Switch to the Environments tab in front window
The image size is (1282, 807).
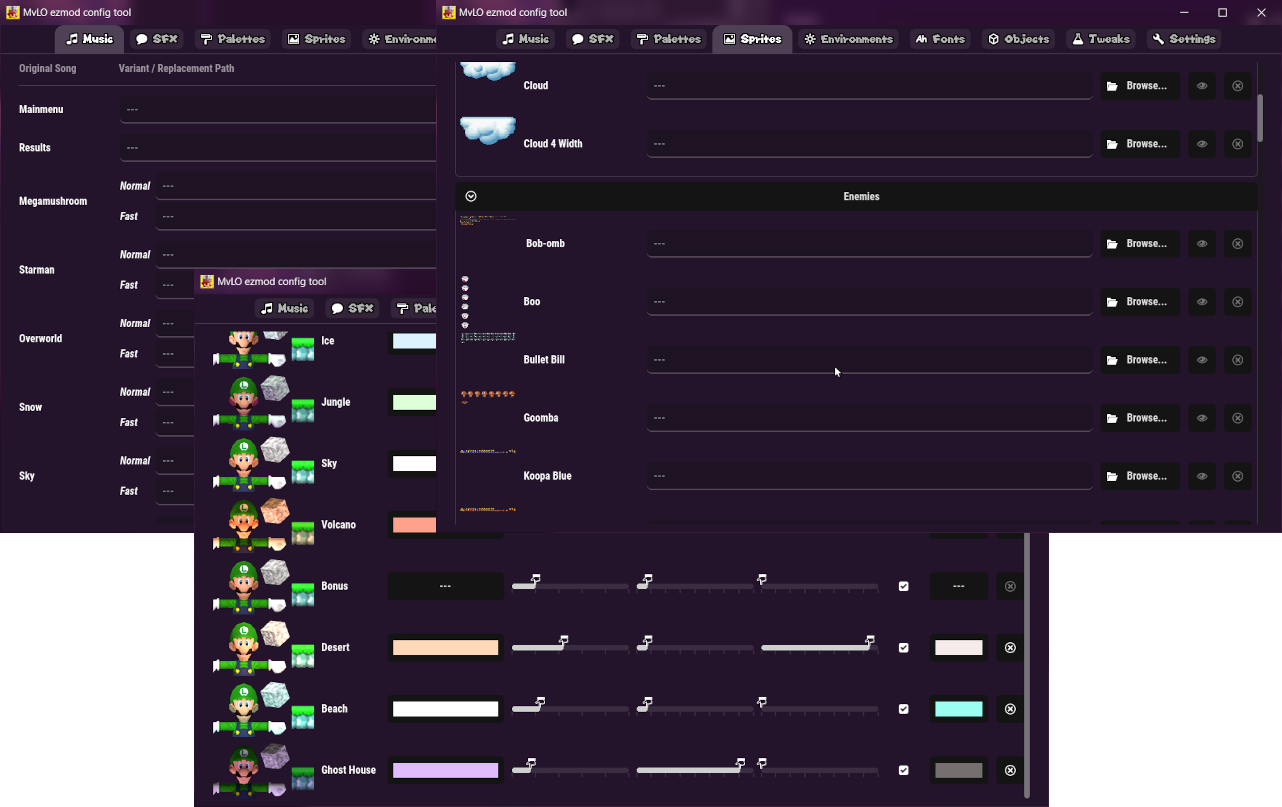pyautogui.click(x=849, y=39)
